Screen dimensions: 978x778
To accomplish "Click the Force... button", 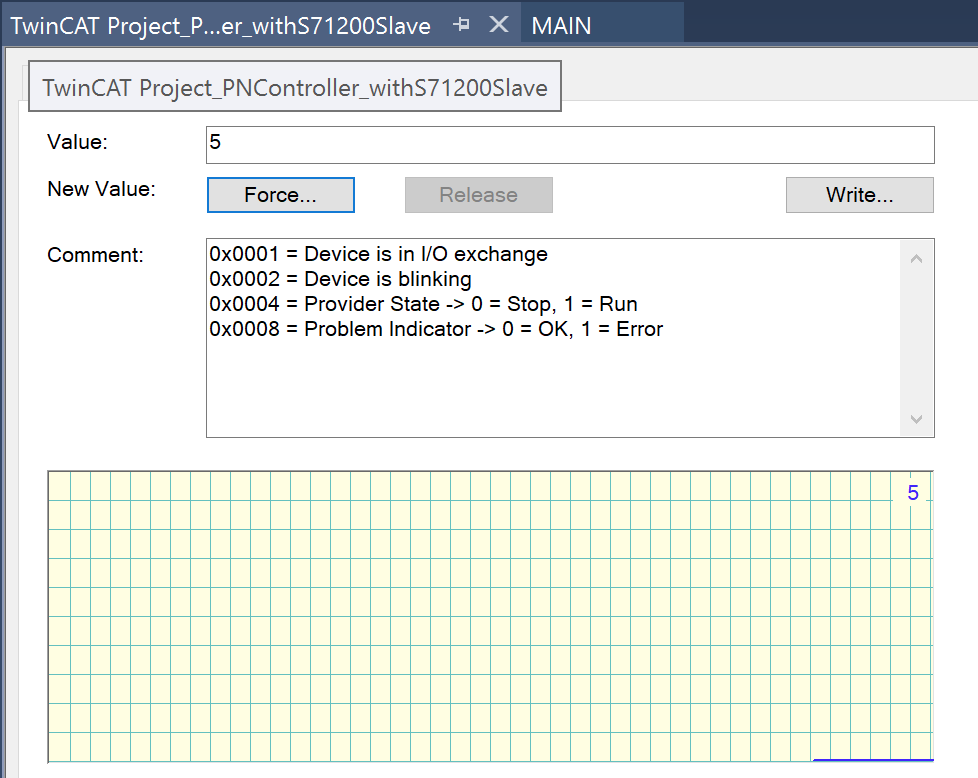I will 281,195.
